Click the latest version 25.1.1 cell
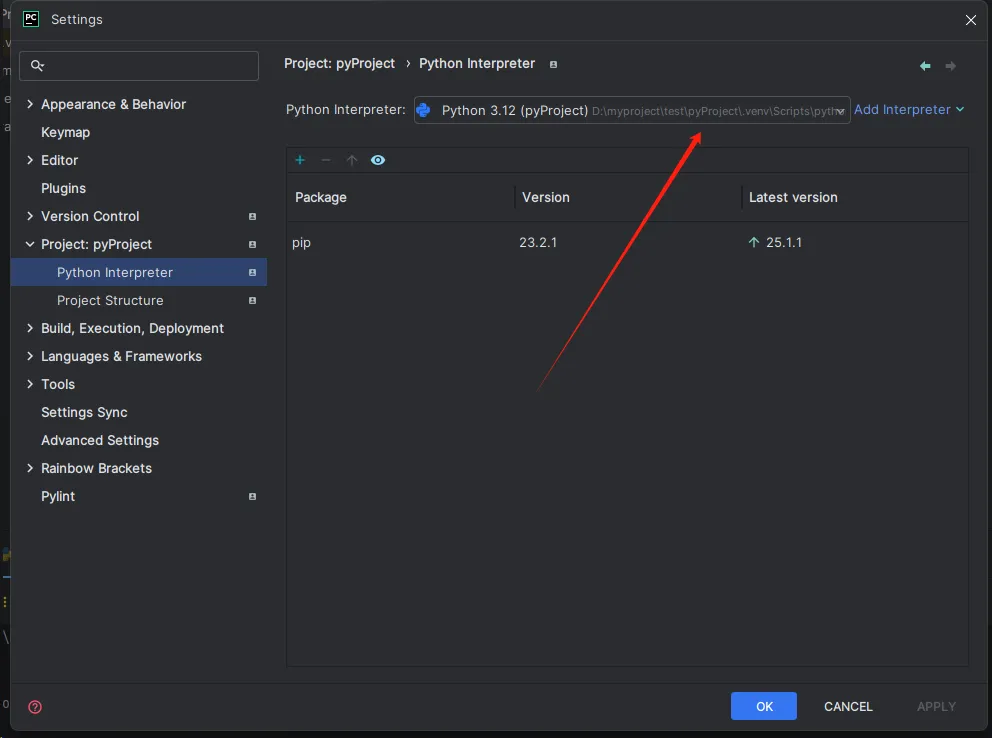This screenshot has width=992, height=738. coord(784,242)
